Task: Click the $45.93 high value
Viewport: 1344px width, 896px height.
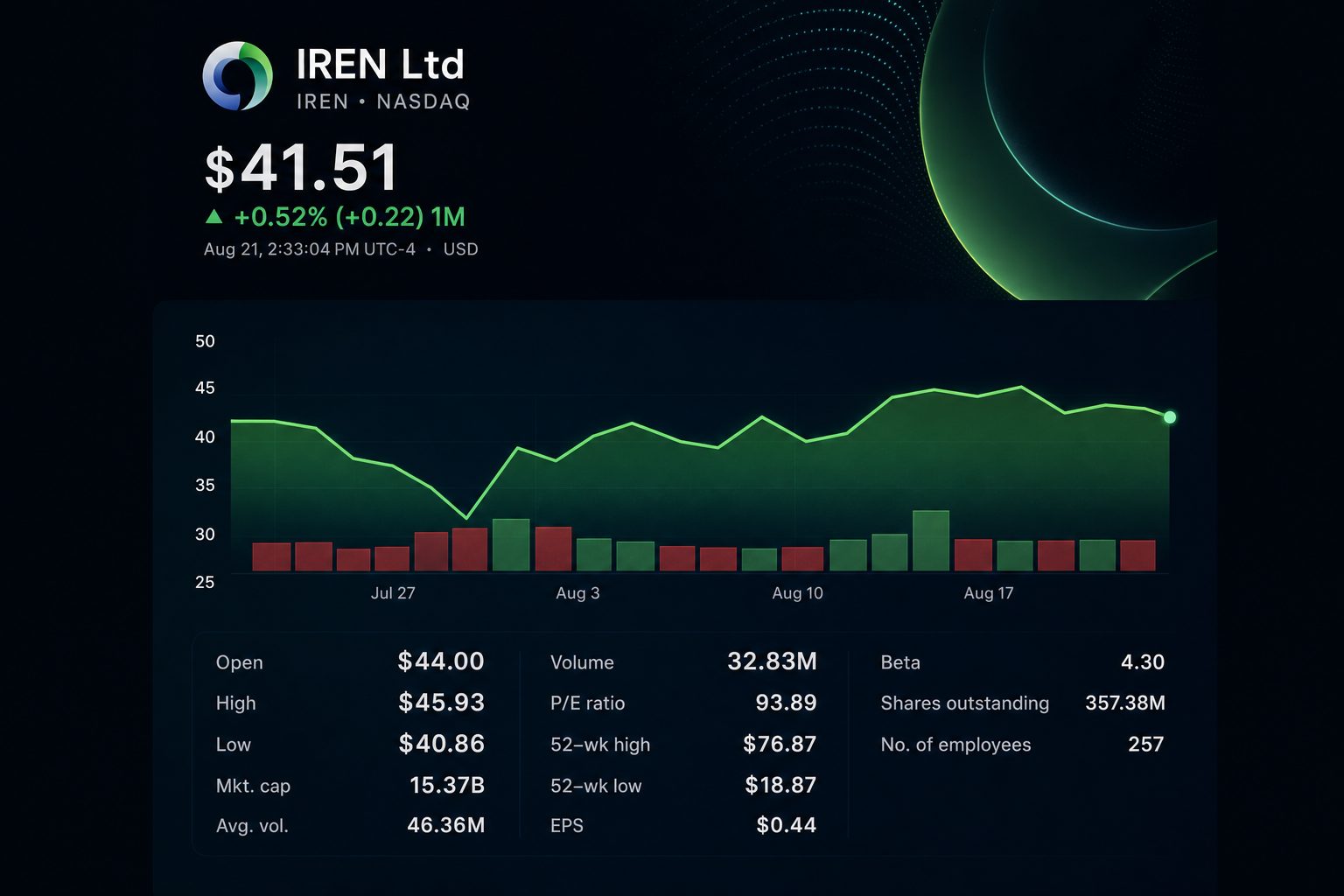Action: pos(441,703)
